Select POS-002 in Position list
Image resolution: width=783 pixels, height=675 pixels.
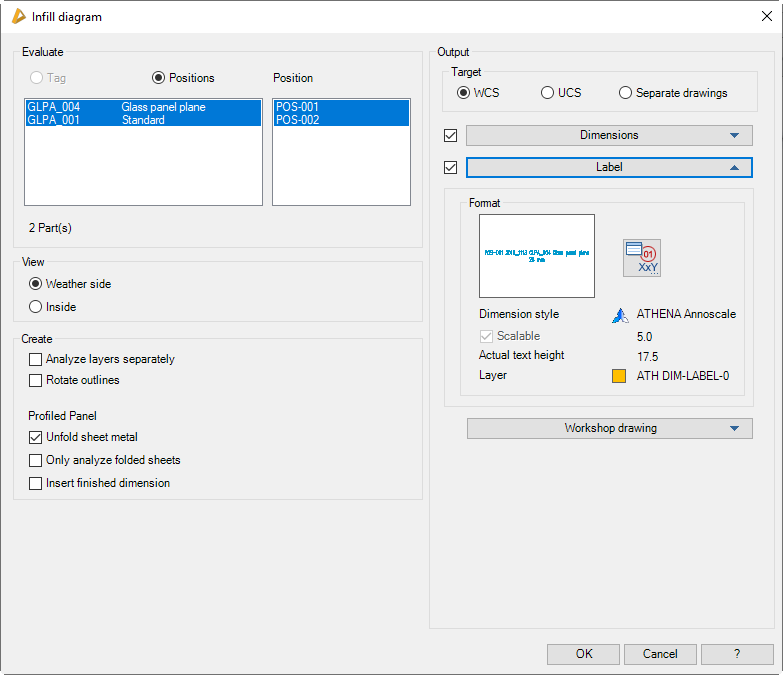click(340, 120)
